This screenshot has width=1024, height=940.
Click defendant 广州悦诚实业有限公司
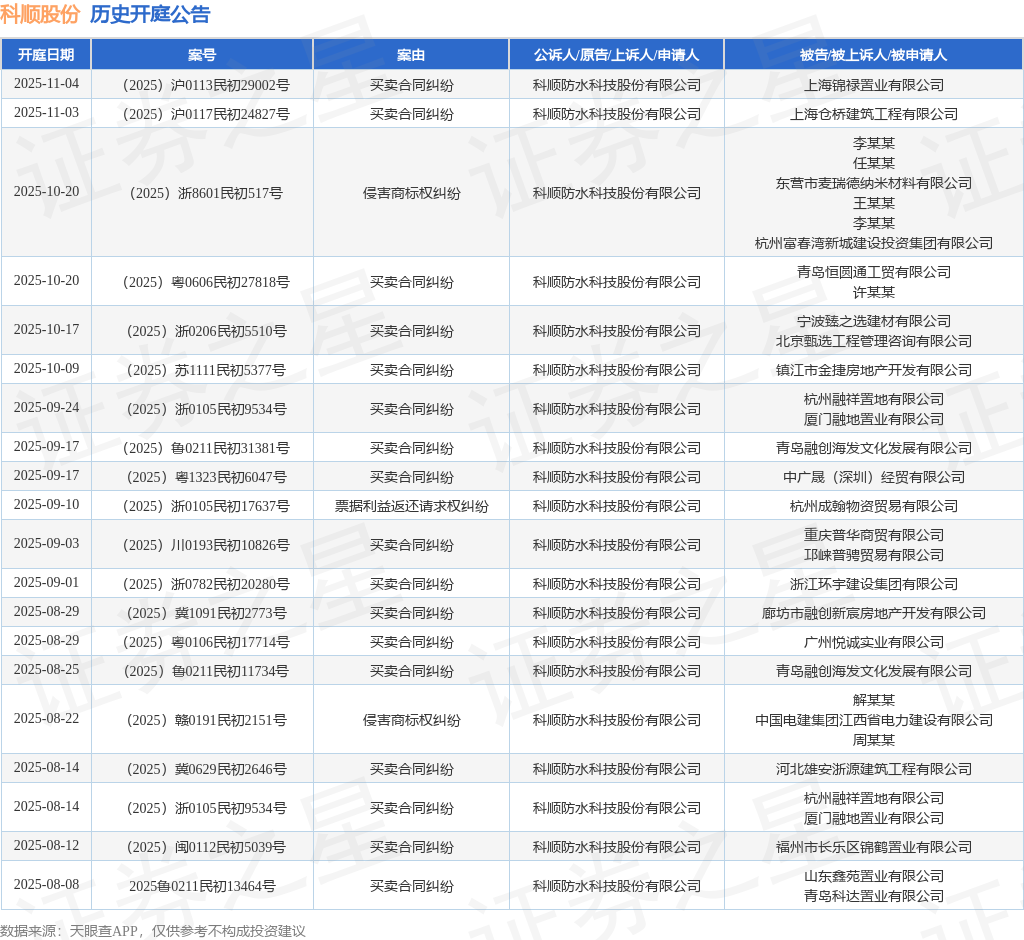click(x=874, y=641)
